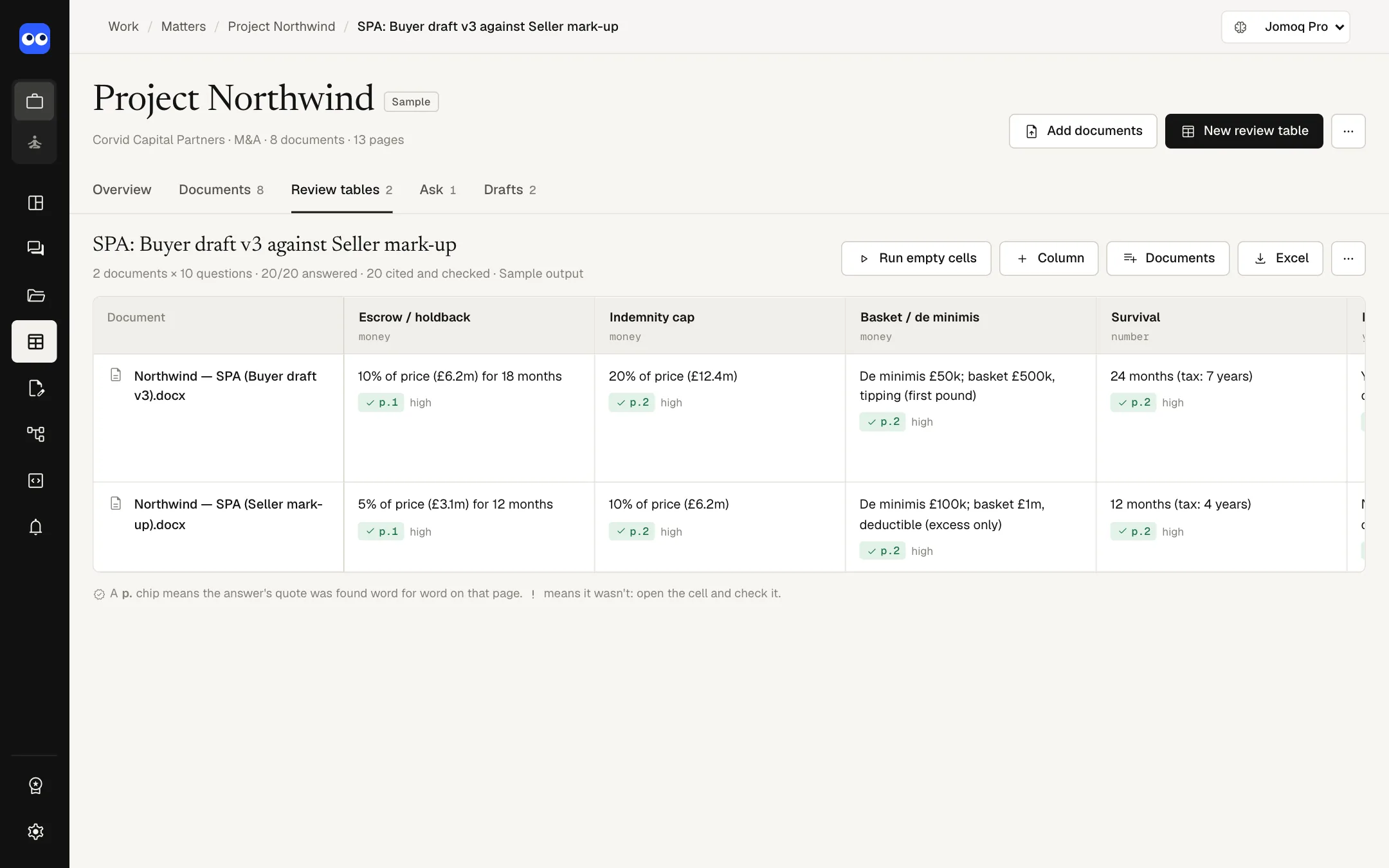1389x868 pixels.
Task: Open the person icon below the briefcase
Action: pos(35,142)
